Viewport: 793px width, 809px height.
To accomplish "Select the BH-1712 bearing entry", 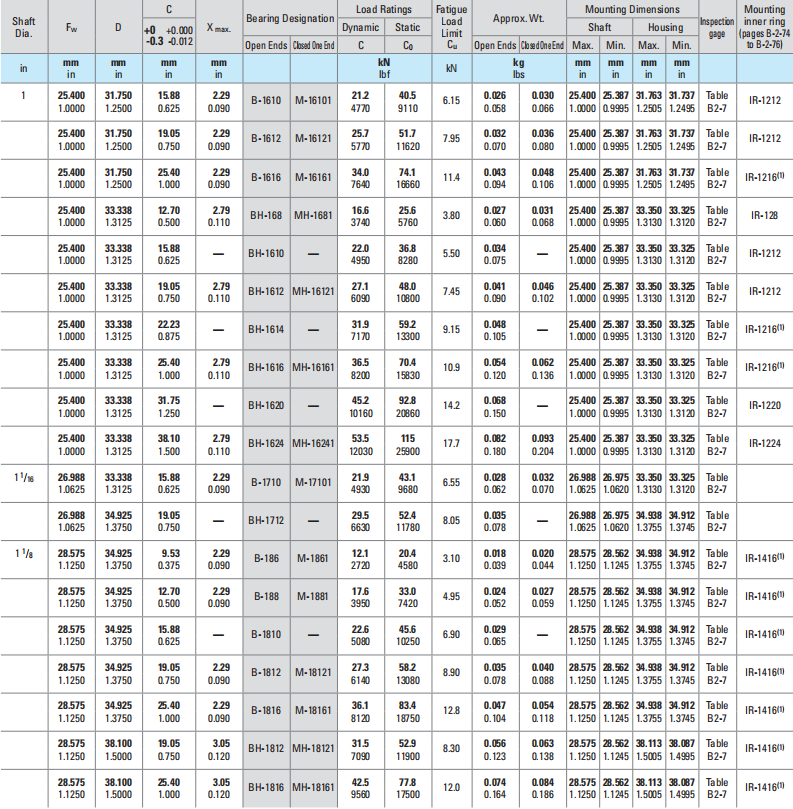I will click(265, 519).
